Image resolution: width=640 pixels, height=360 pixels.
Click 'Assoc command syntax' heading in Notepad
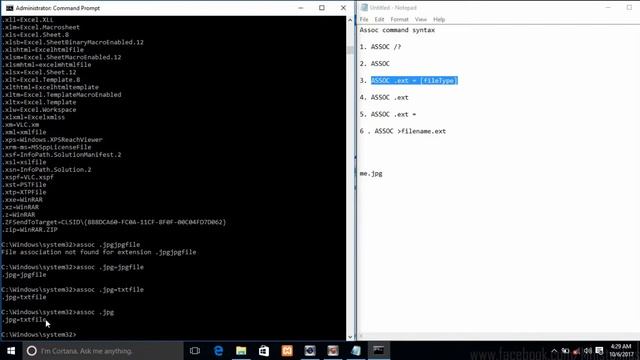[x=397, y=30]
